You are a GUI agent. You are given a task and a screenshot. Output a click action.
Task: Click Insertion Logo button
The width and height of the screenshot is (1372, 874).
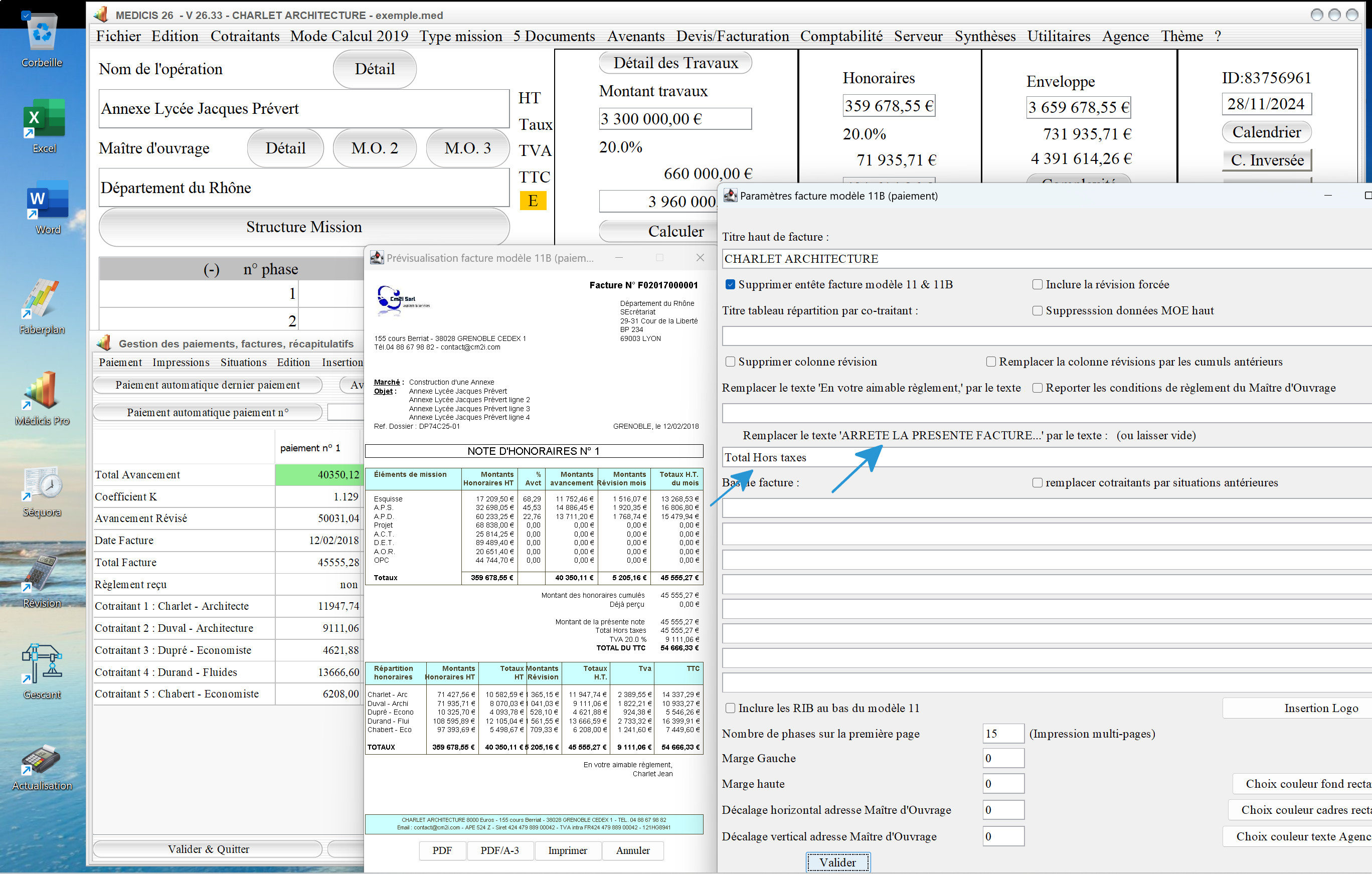pyautogui.click(x=1297, y=708)
